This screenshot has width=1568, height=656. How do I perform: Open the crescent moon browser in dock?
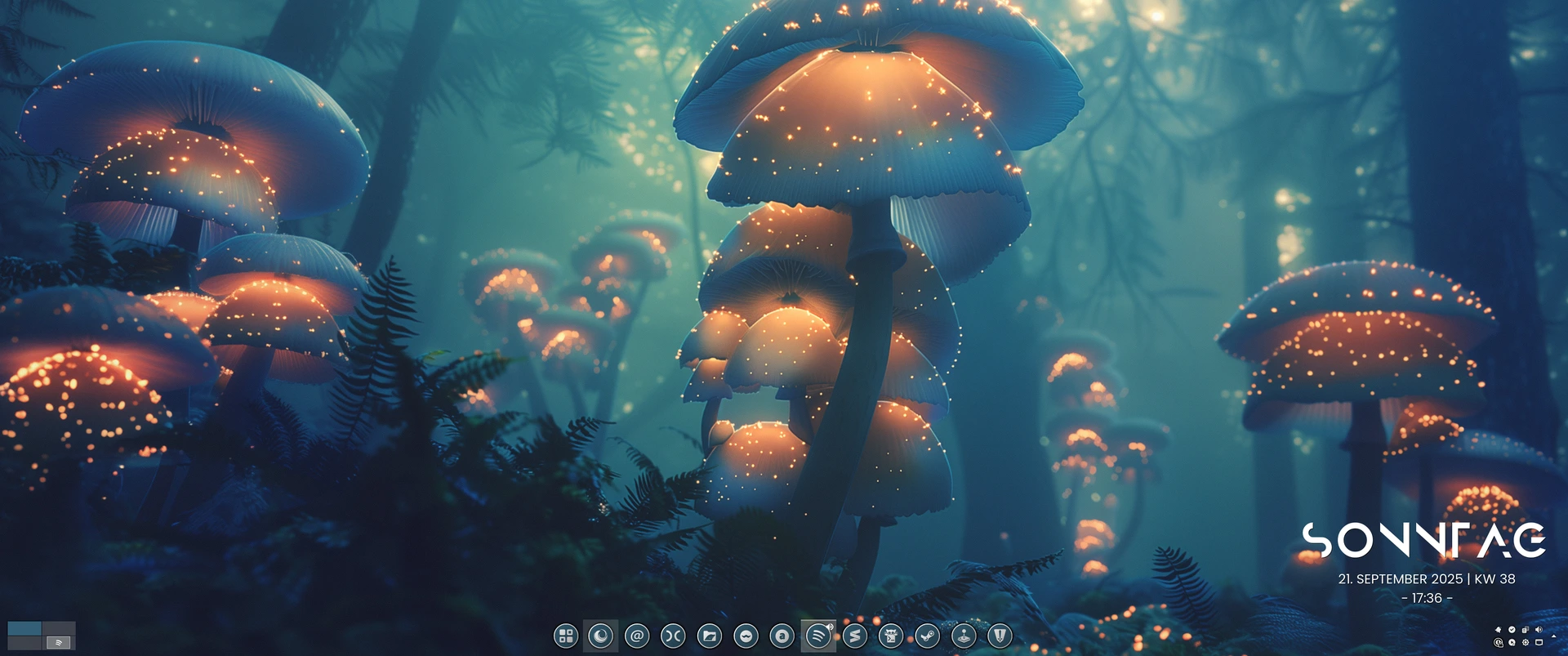tap(601, 636)
